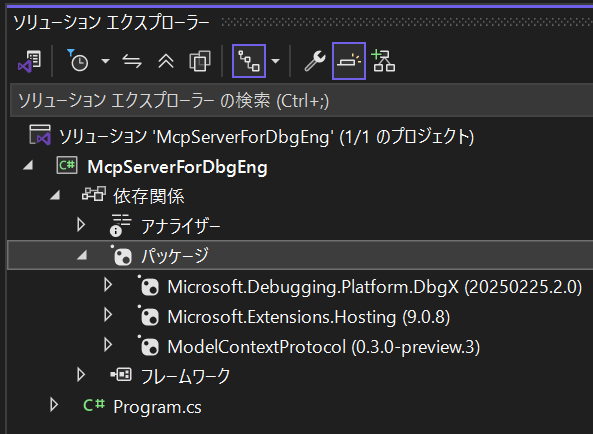Expand Microsoft.Extensions.Hosting package arrow
Image resolution: width=593 pixels, height=434 pixels.
(108, 315)
